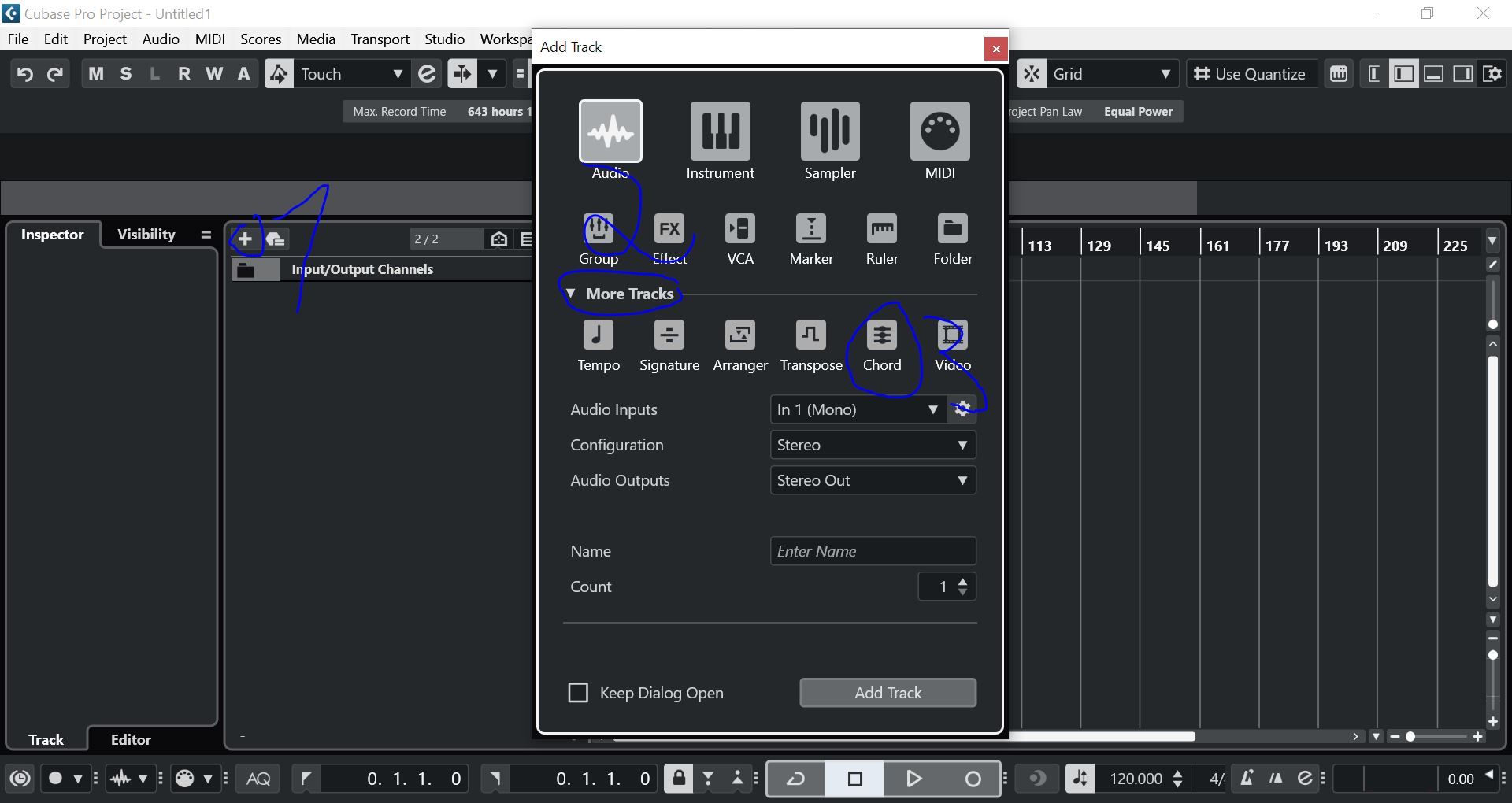Open inspector section setup menu
Image resolution: width=1512 pixels, height=803 pixels.
206,235
